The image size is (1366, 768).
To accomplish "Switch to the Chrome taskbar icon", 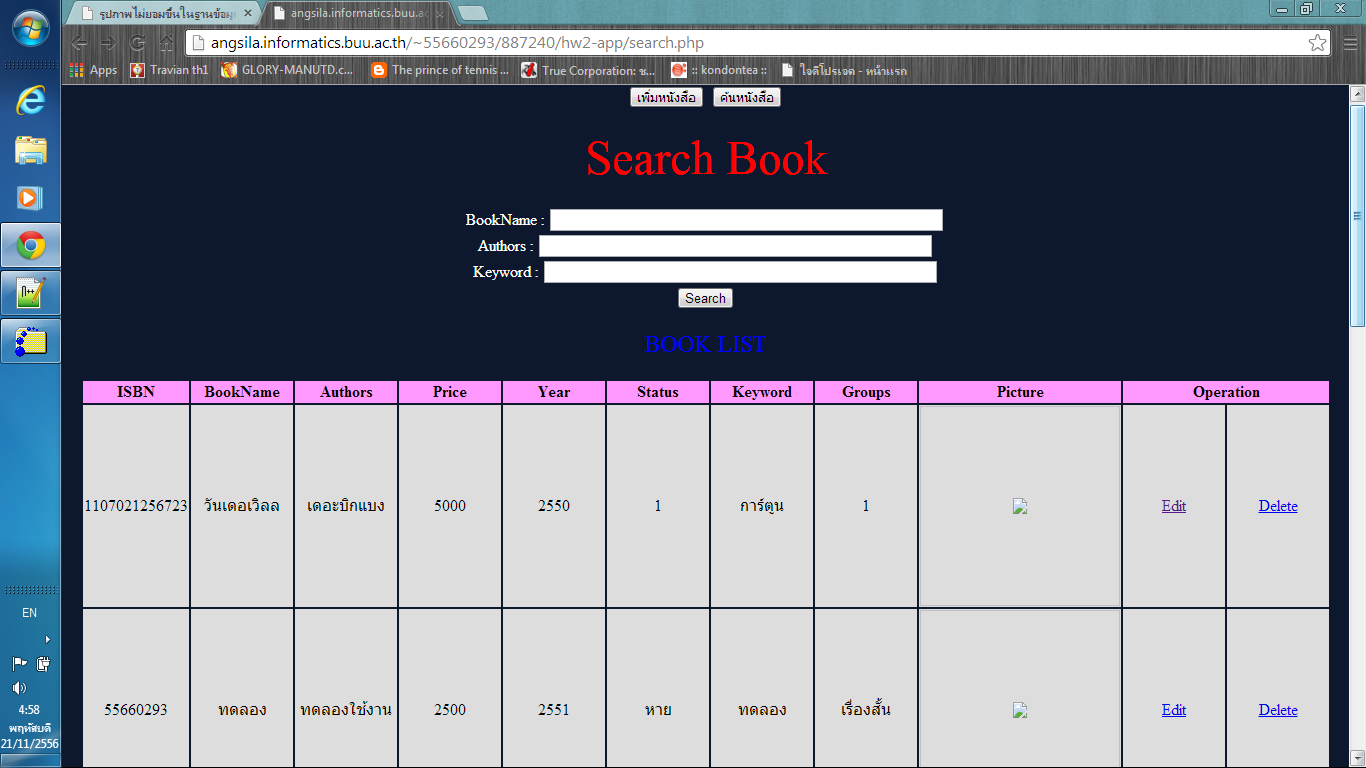I will (x=30, y=245).
